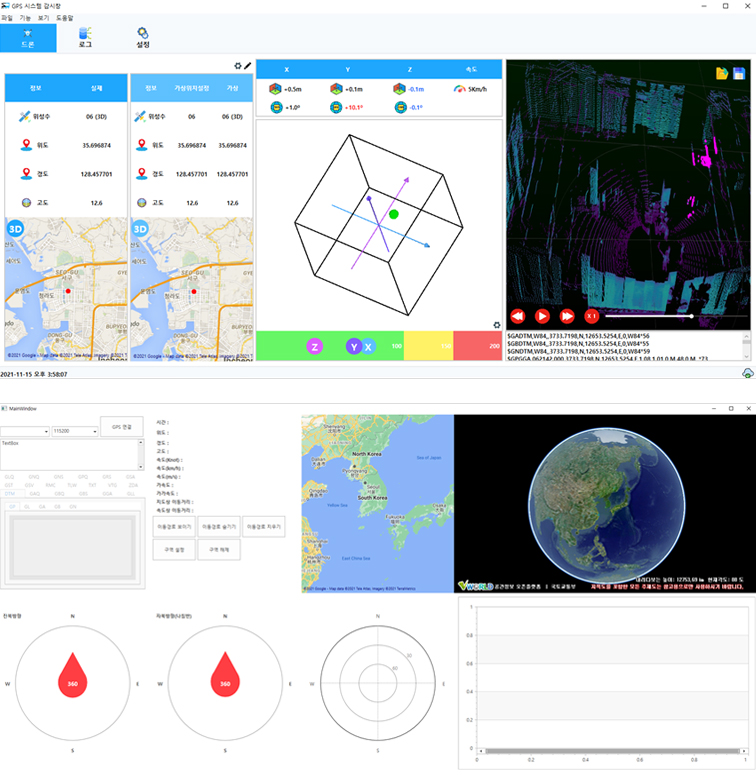
Task: Switch to the 로그 tab
Action: tap(85, 38)
